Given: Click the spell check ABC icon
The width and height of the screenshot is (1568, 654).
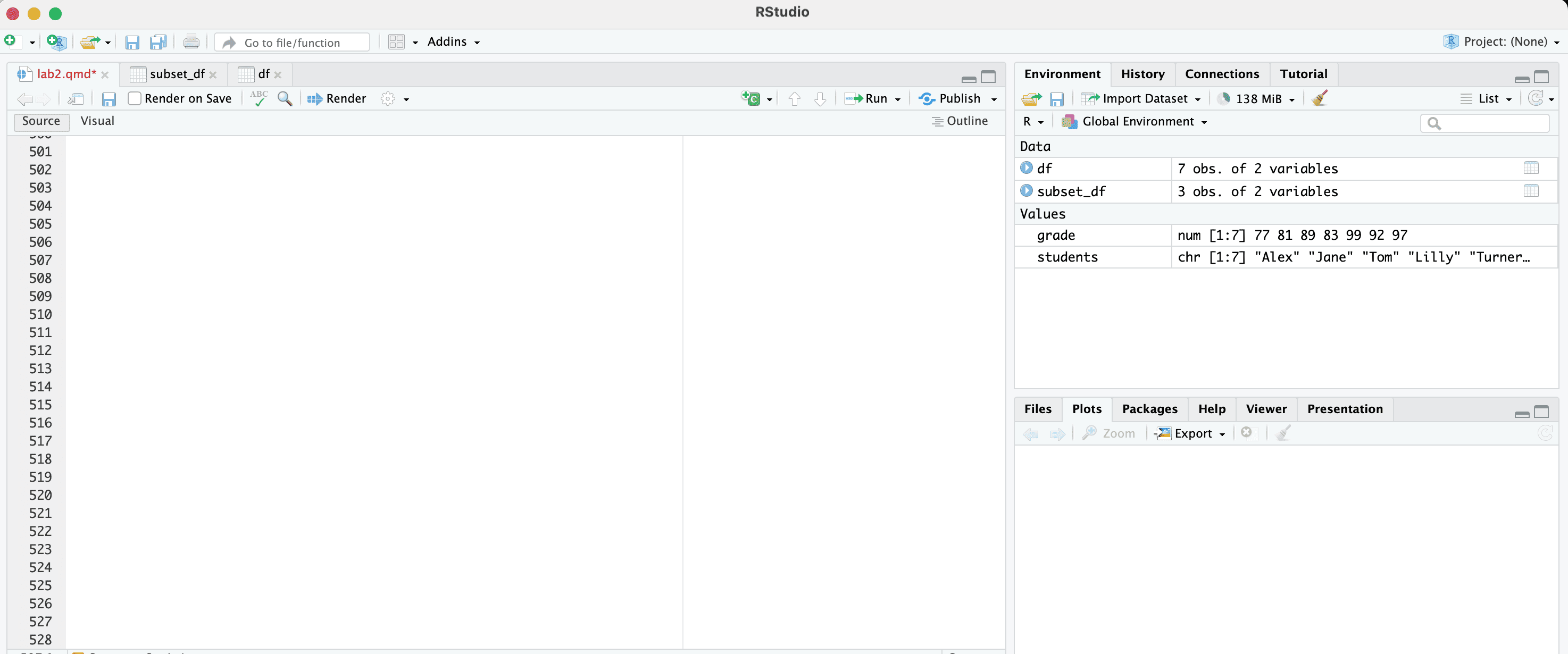Looking at the screenshot, I should point(258,98).
